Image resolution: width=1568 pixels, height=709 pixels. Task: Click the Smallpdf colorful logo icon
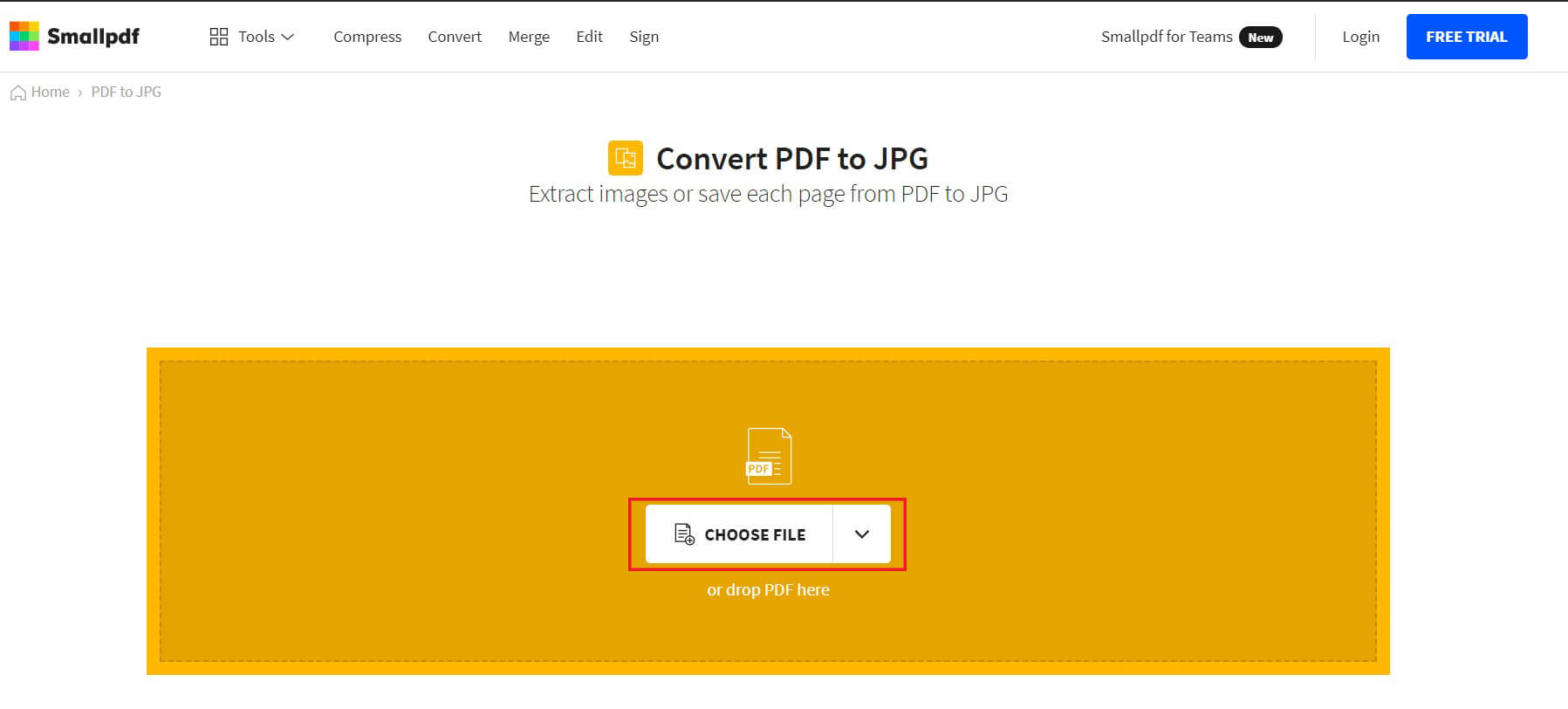[x=24, y=37]
